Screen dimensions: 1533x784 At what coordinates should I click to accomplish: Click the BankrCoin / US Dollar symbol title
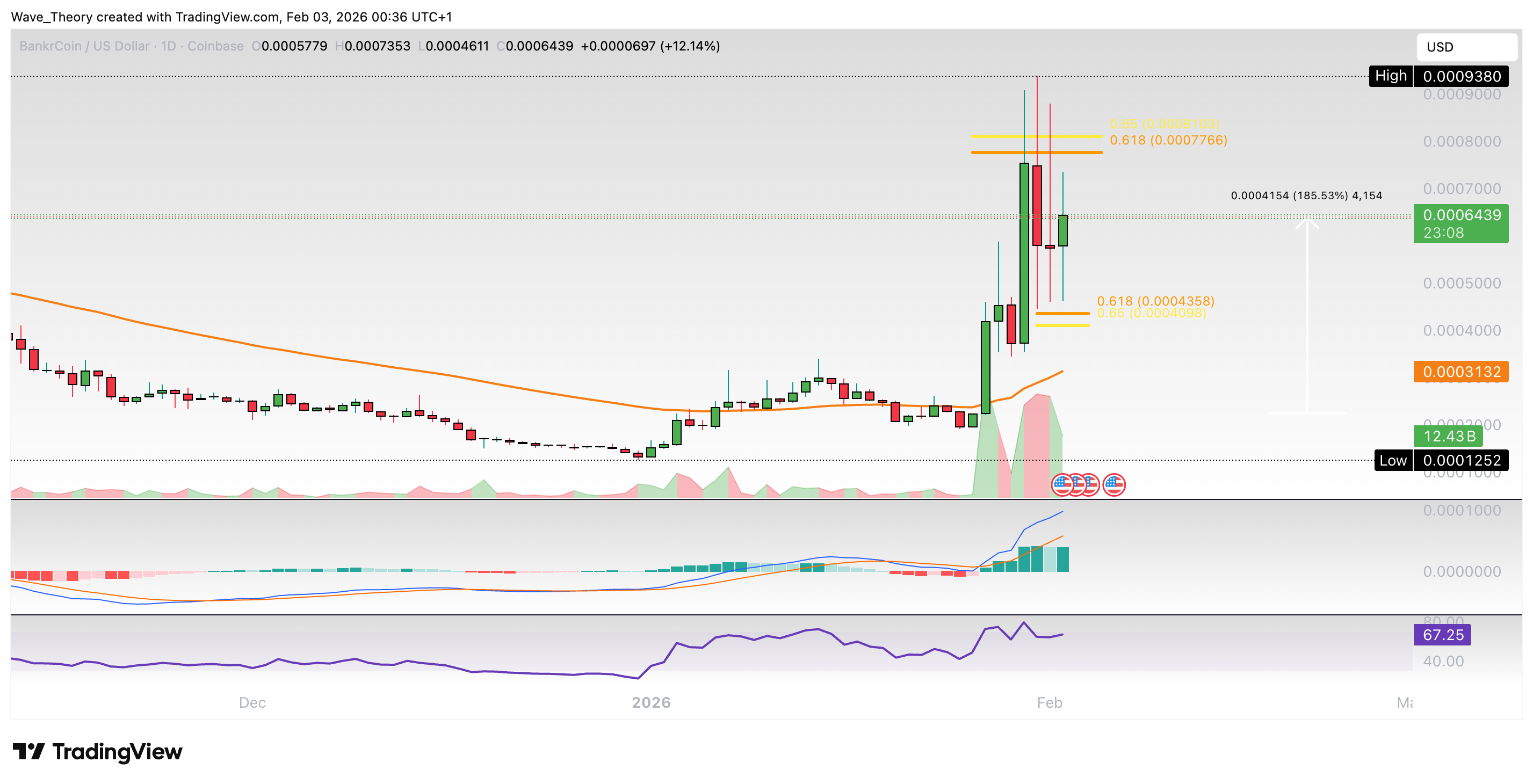pos(83,46)
